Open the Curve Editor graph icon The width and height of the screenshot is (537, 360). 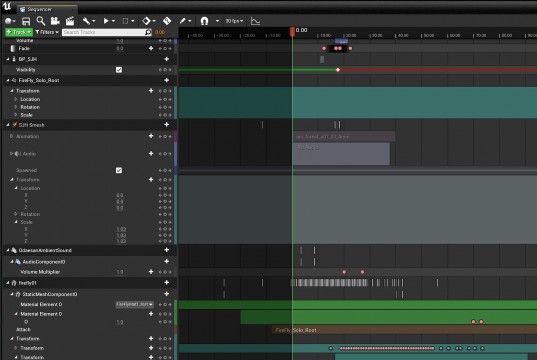255,21
